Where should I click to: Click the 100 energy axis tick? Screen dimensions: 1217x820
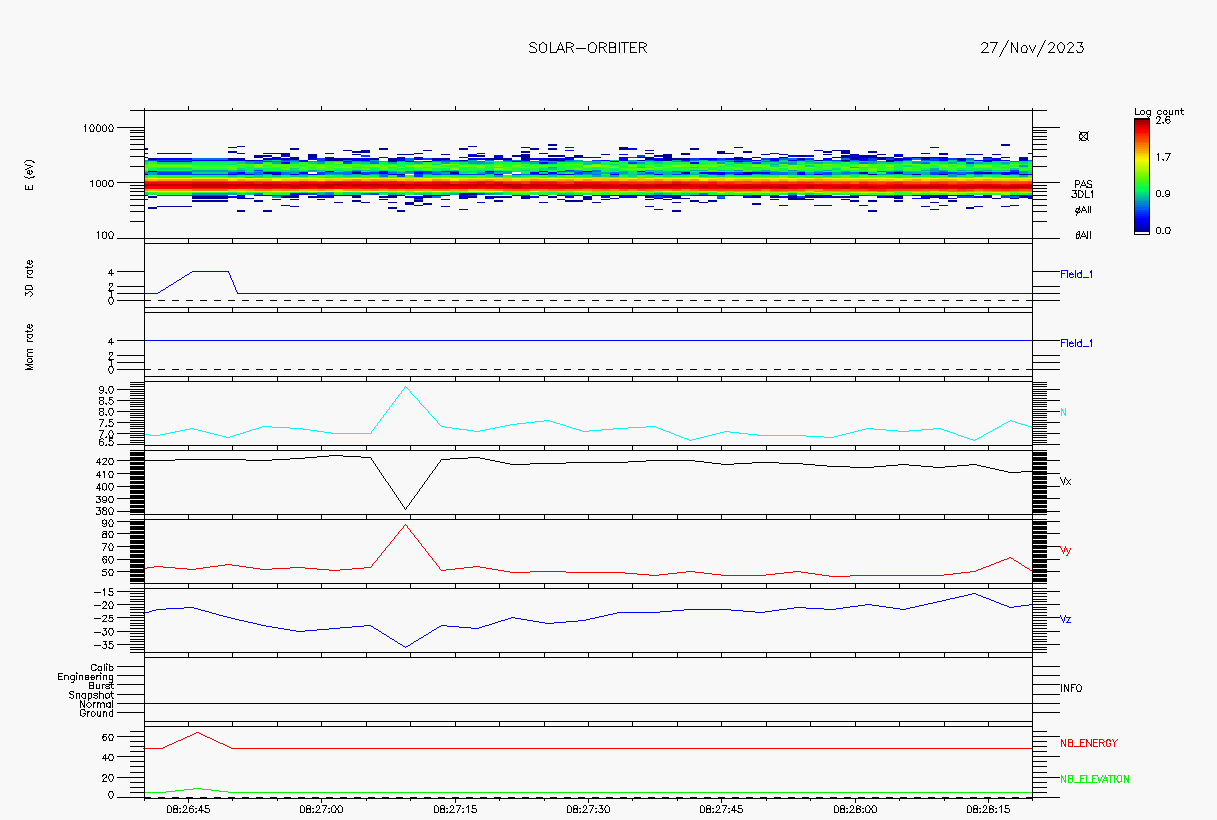[105, 237]
